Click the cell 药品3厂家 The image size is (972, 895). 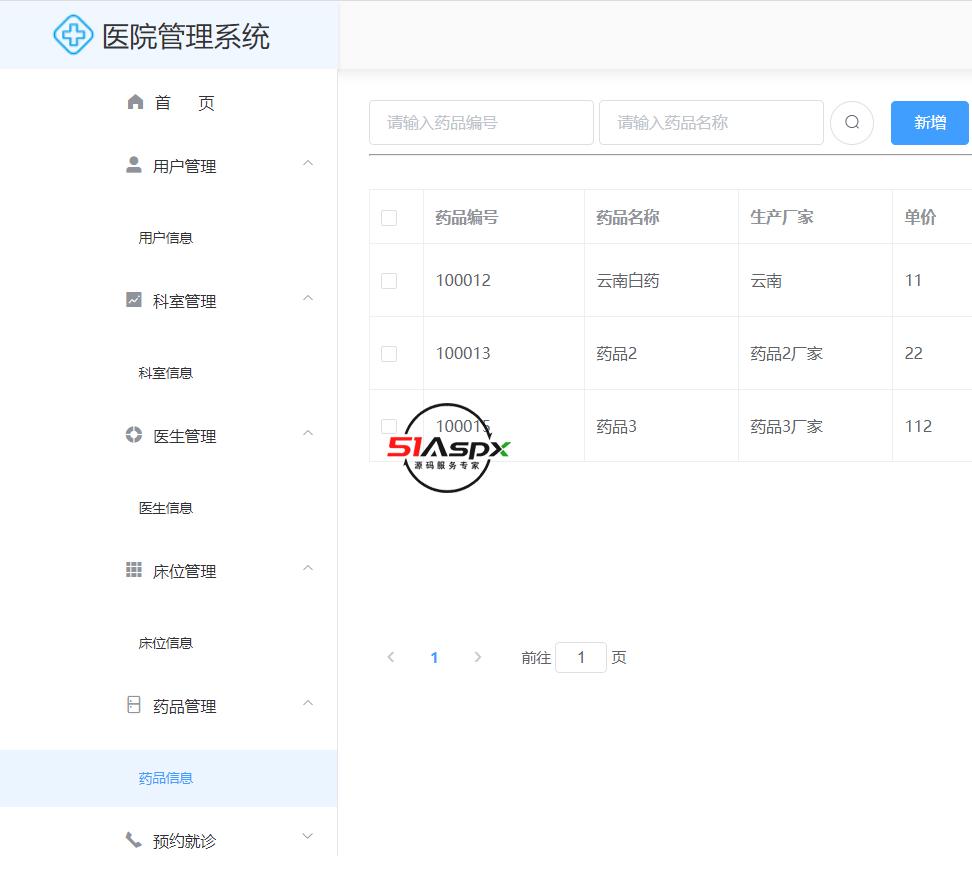click(x=787, y=426)
